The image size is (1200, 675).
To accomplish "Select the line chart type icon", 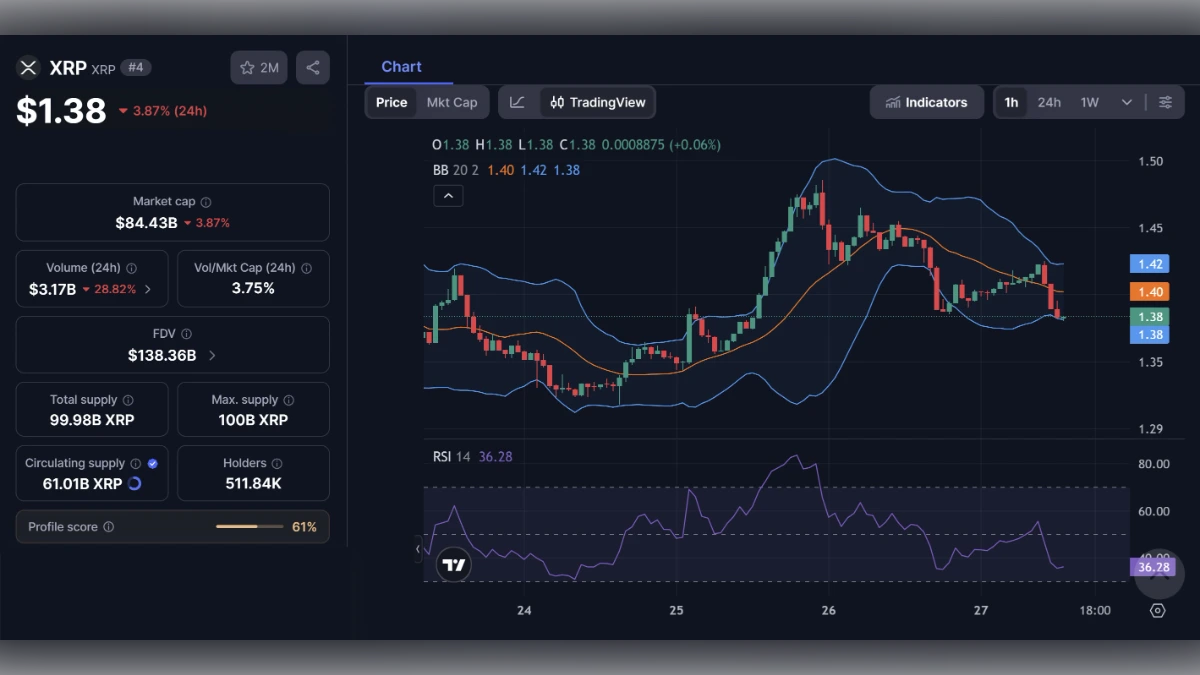I will click(518, 101).
